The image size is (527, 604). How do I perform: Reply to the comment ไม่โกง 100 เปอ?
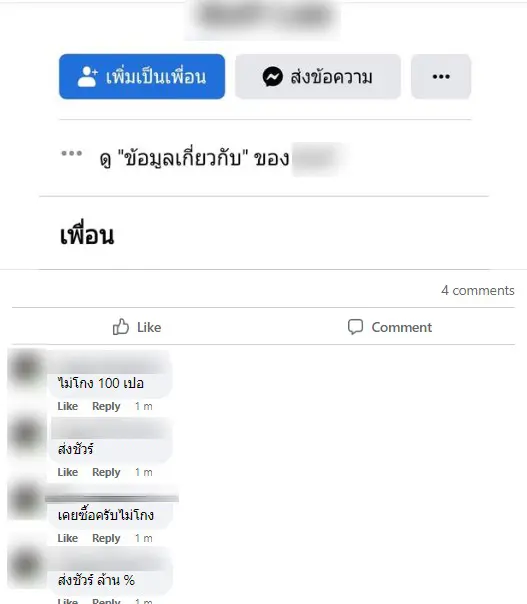click(x=106, y=406)
